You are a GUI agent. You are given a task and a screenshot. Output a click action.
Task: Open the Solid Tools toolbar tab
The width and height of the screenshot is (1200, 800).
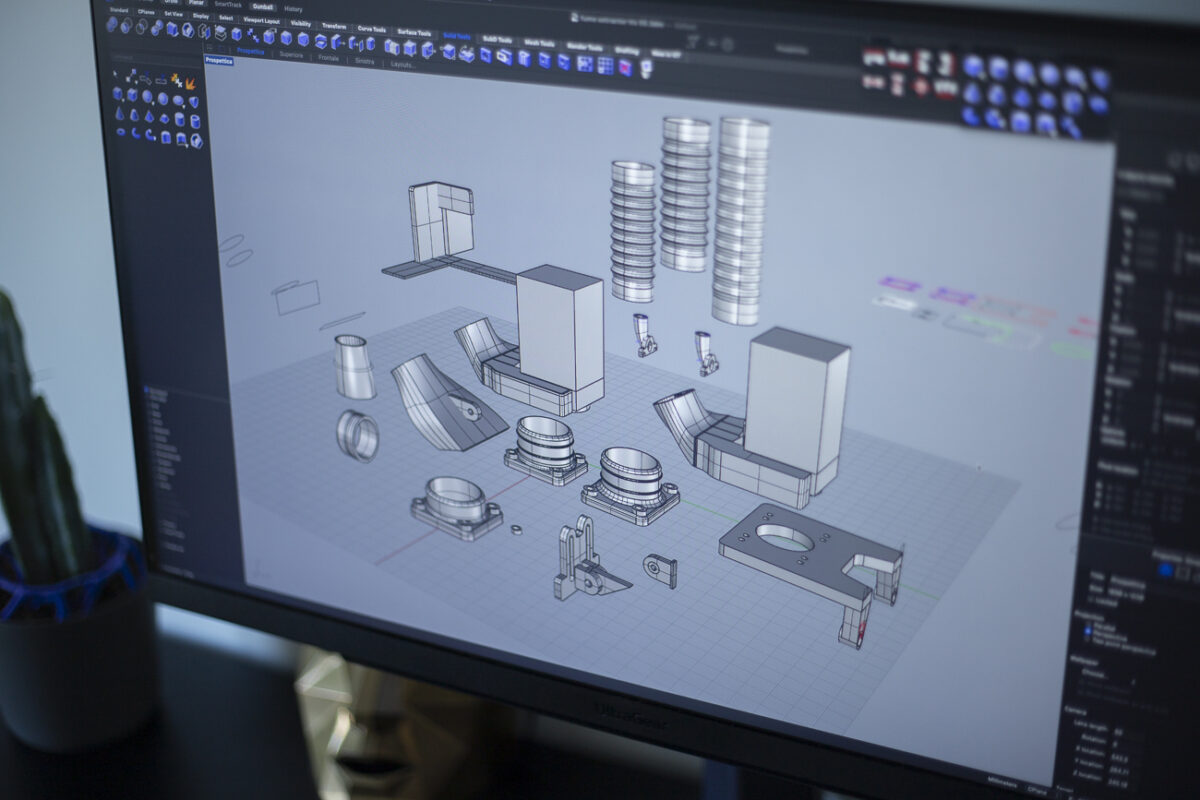[457, 36]
